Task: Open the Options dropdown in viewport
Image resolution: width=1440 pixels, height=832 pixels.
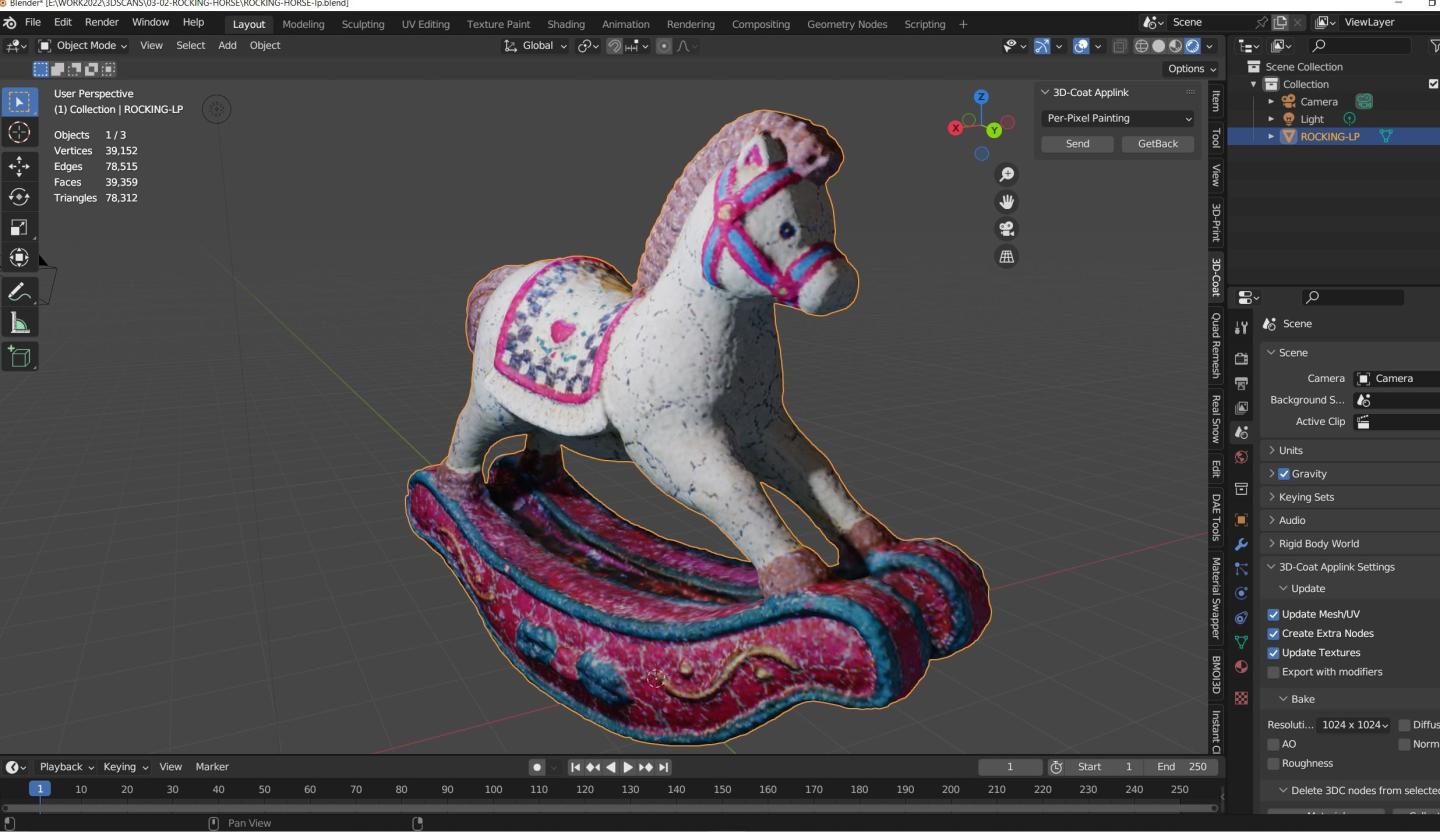Action: tap(1192, 68)
